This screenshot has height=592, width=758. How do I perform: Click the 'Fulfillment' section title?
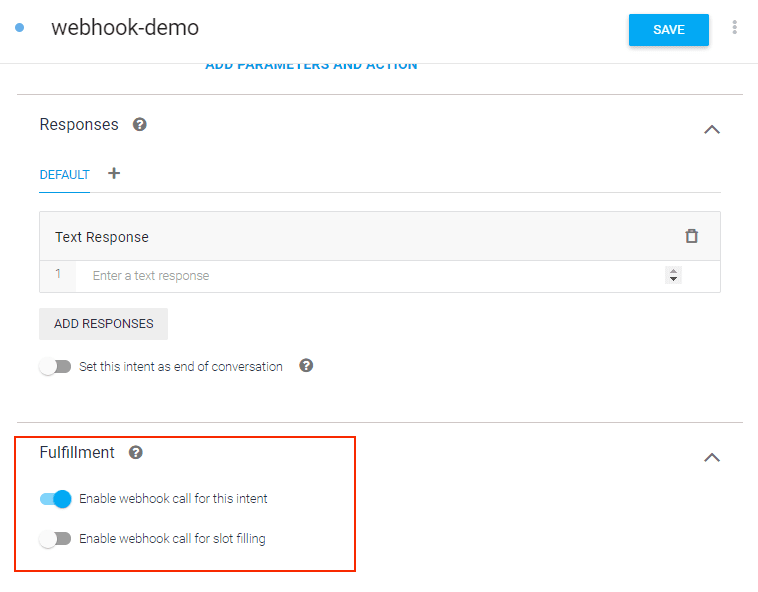[x=77, y=453]
